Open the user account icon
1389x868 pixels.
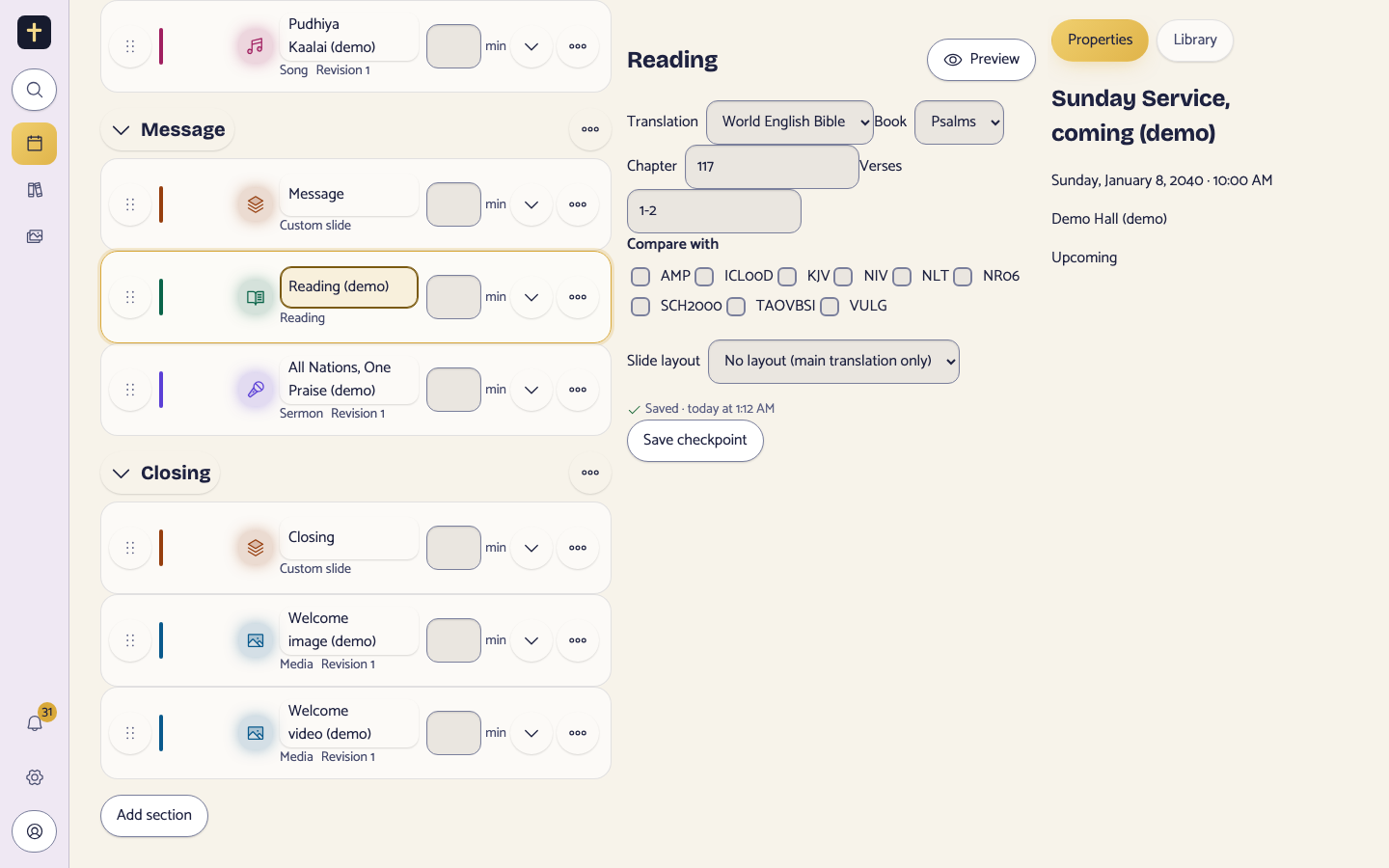(x=34, y=831)
